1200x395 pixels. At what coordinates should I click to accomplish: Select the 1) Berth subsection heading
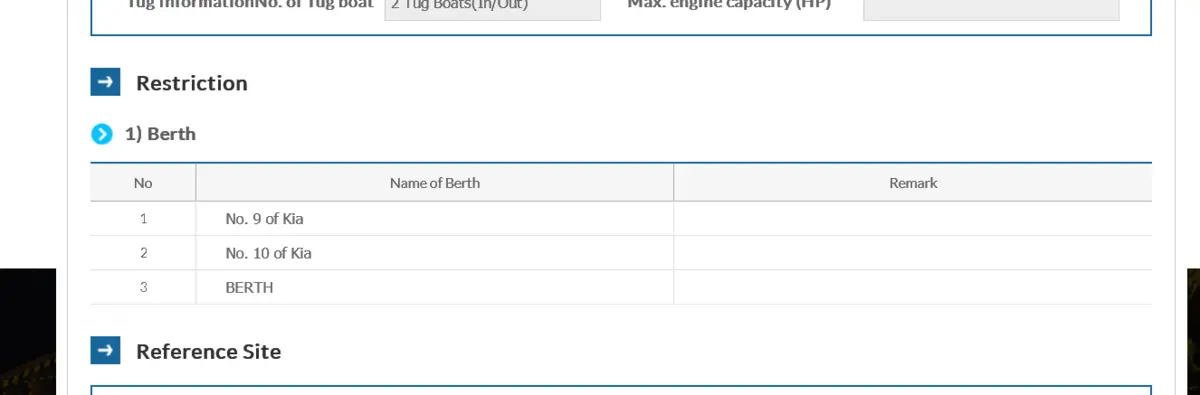tap(160, 134)
